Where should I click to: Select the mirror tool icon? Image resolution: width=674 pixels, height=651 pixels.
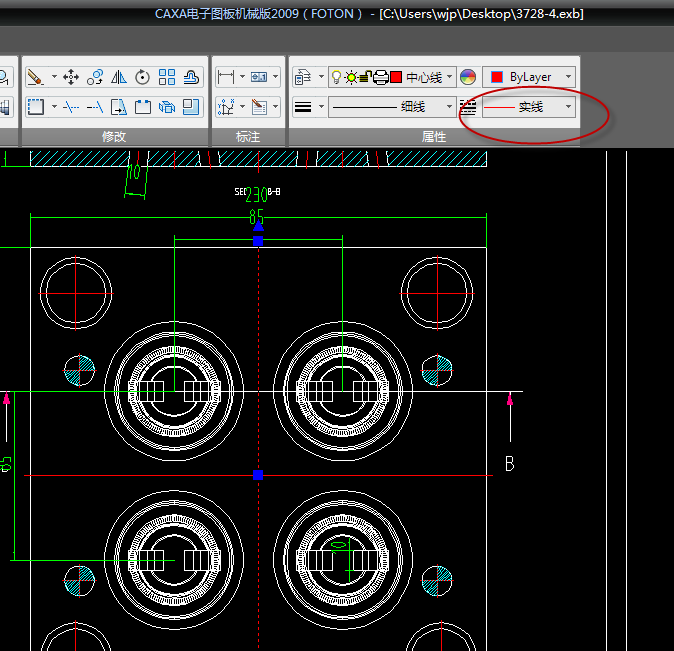[x=119, y=77]
